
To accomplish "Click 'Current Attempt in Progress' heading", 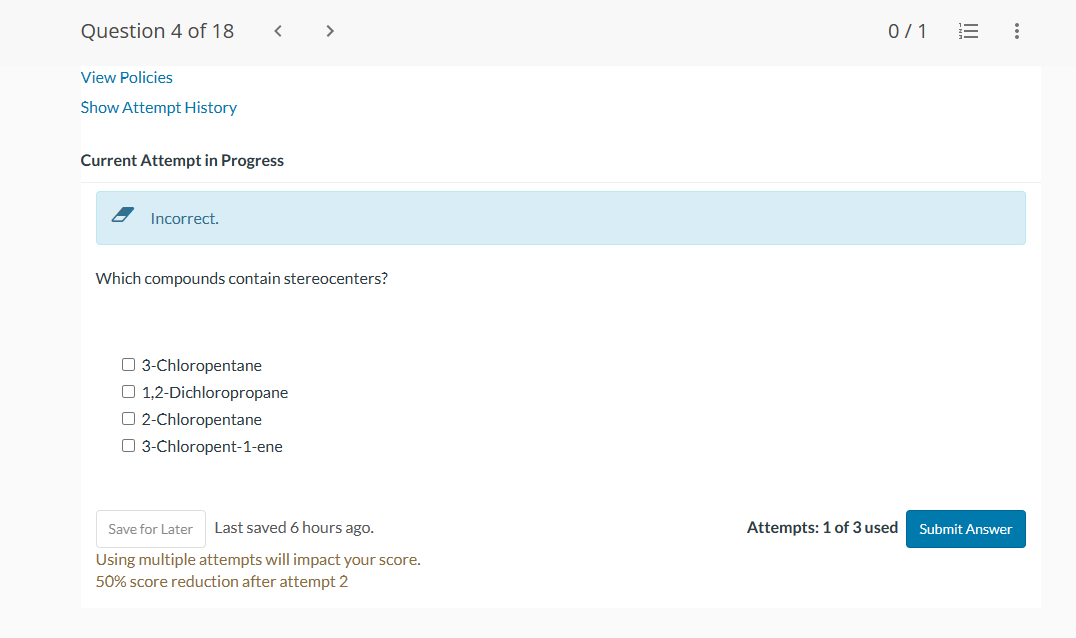I will pyautogui.click(x=183, y=161).
